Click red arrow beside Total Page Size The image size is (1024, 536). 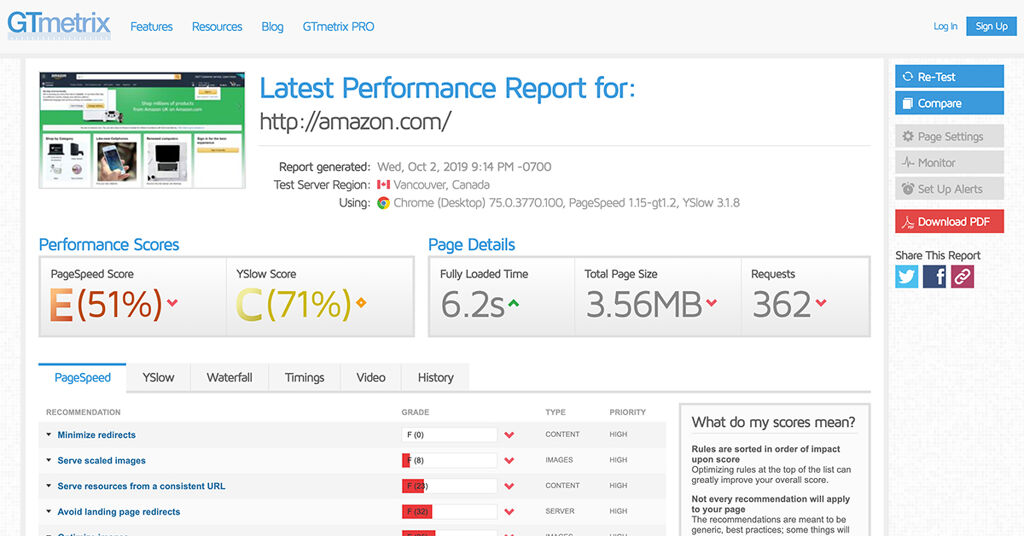tap(711, 302)
